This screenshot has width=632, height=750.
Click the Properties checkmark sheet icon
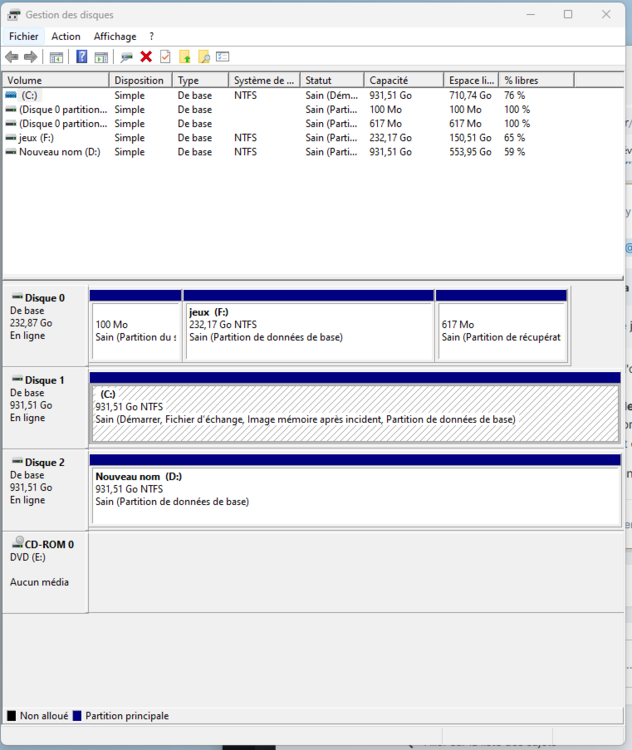[x=165, y=57]
